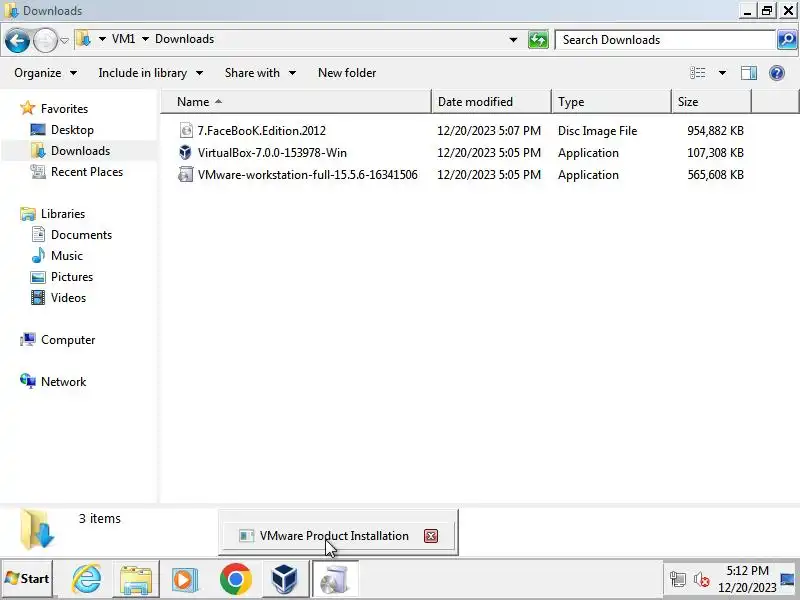Launch Google Chrome from the taskbar

[x=236, y=579]
